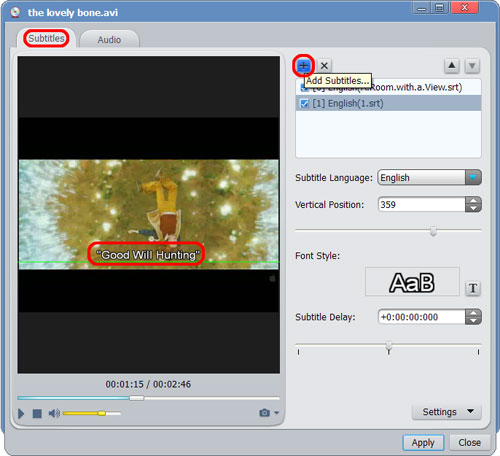
Task: Click the video seek bar handle
Action: 137,398
